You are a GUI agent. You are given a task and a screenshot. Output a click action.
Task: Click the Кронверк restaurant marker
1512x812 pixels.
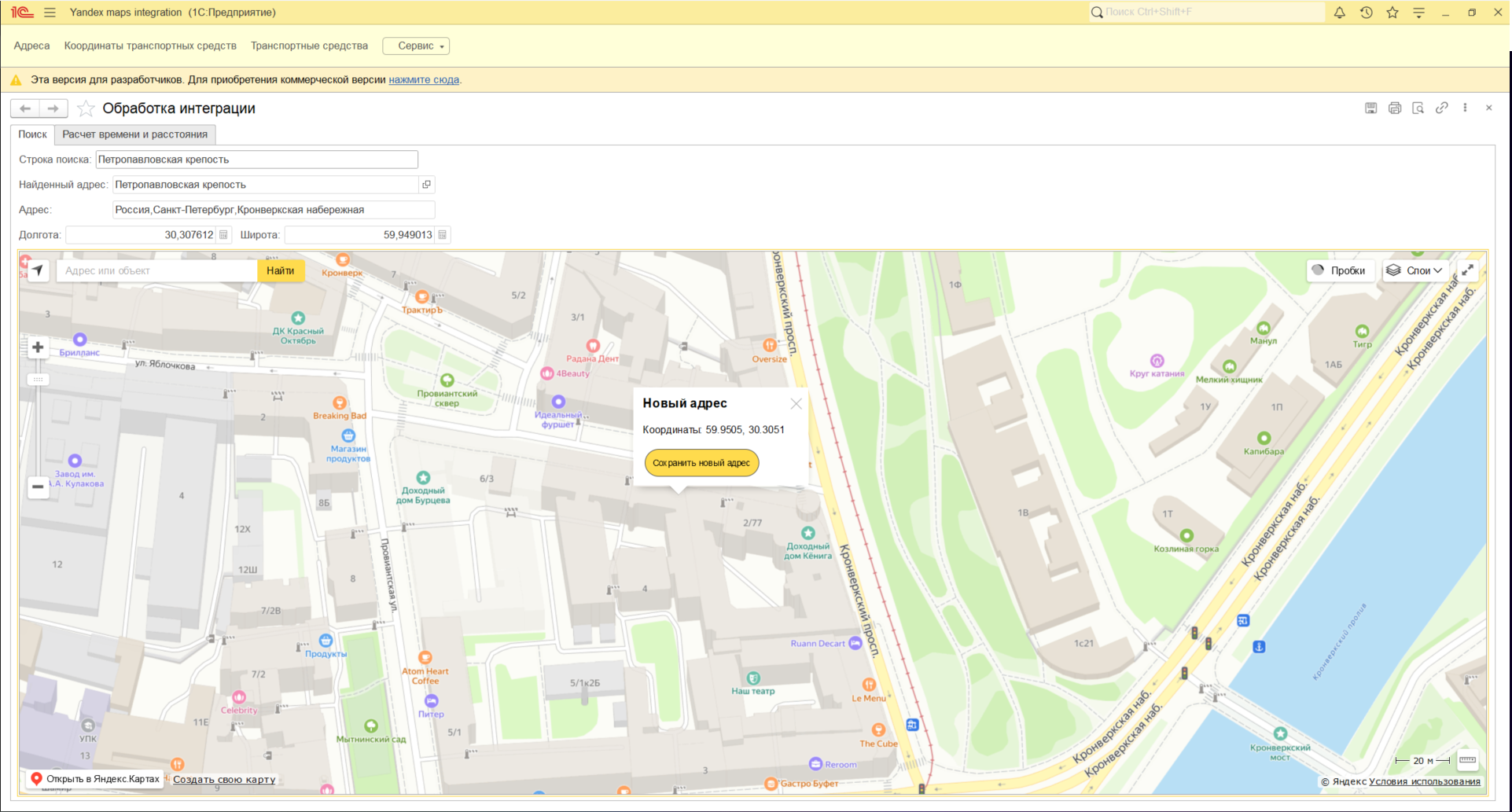(342, 260)
